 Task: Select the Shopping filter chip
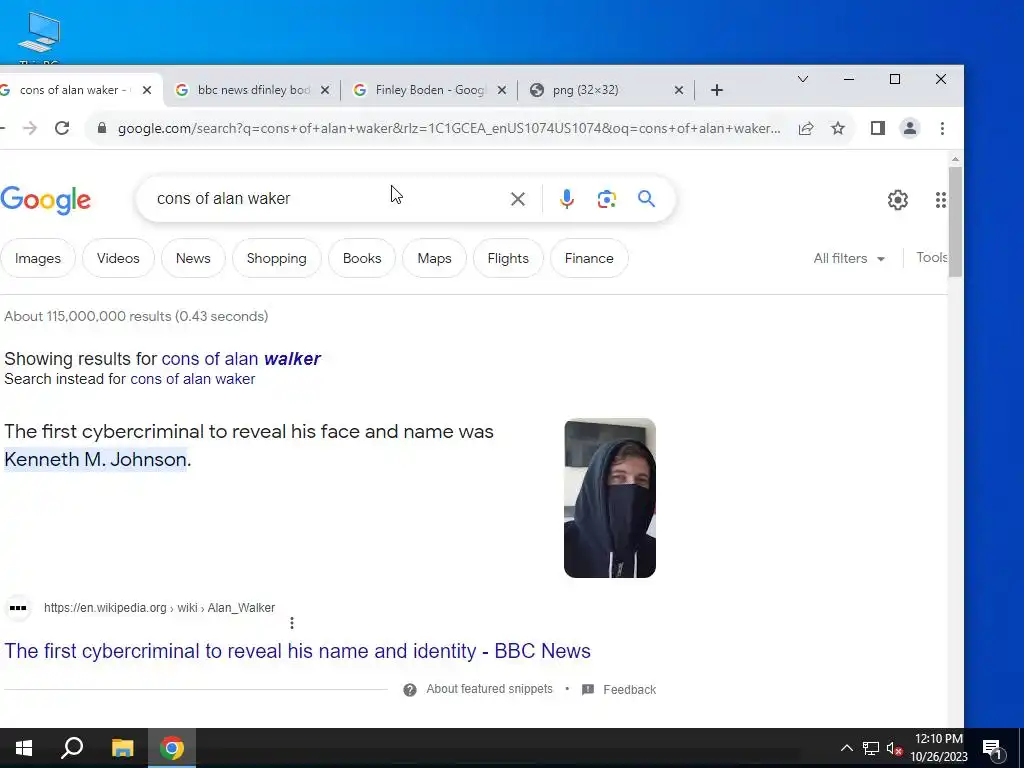tap(277, 259)
